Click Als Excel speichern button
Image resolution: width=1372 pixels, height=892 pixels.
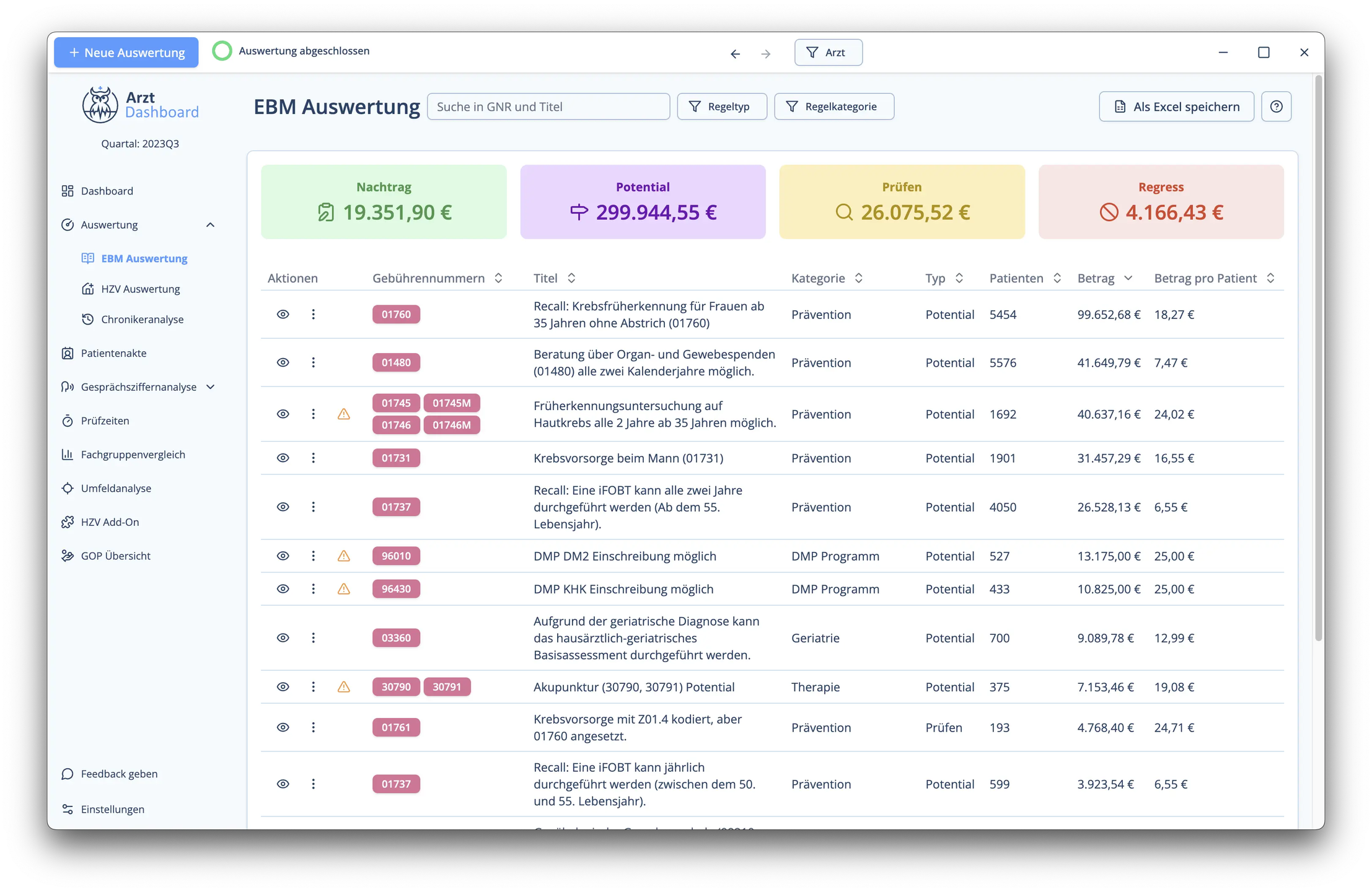click(1176, 107)
